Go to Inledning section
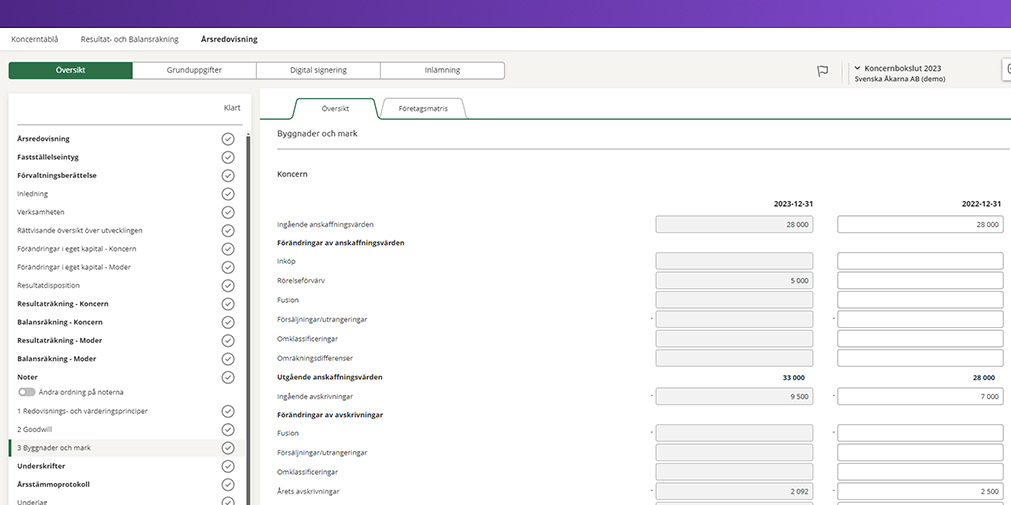The image size is (1011, 505). coord(32,194)
